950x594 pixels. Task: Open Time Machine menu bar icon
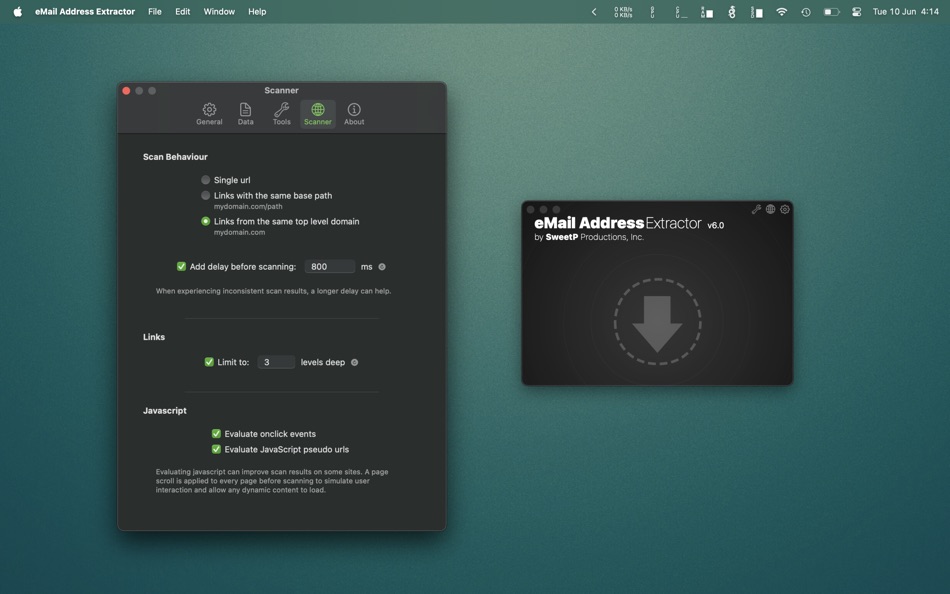[806, 12]
